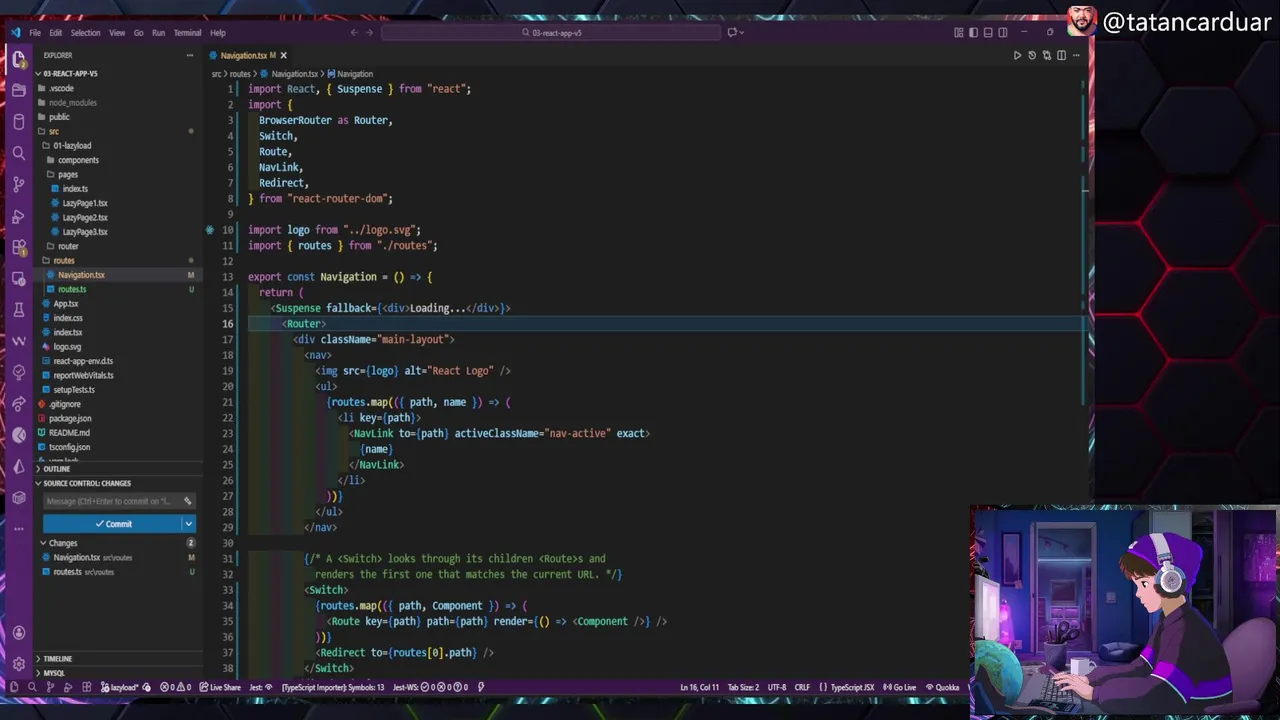Open the Selection menu

(85, 33)
